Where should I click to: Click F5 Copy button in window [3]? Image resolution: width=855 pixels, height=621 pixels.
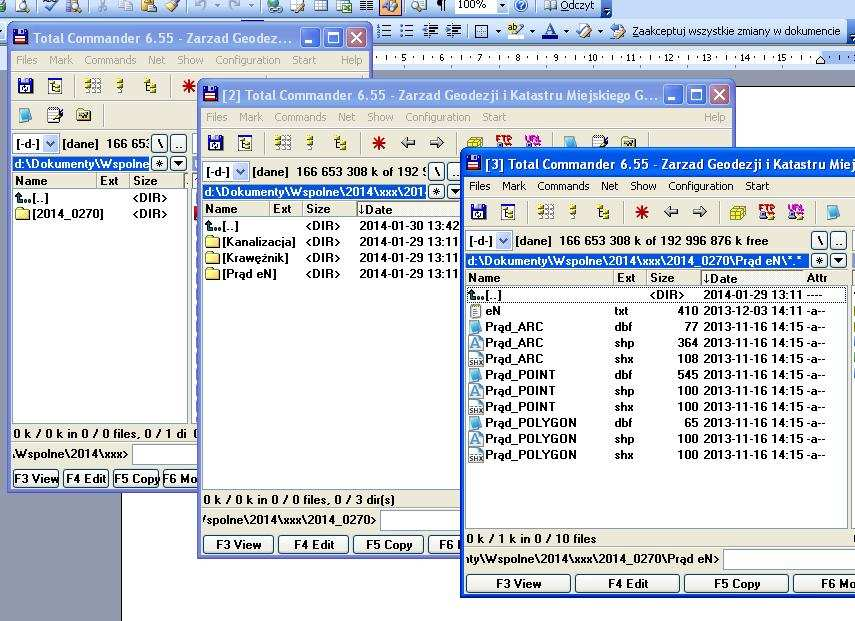(x=737, y=583)
